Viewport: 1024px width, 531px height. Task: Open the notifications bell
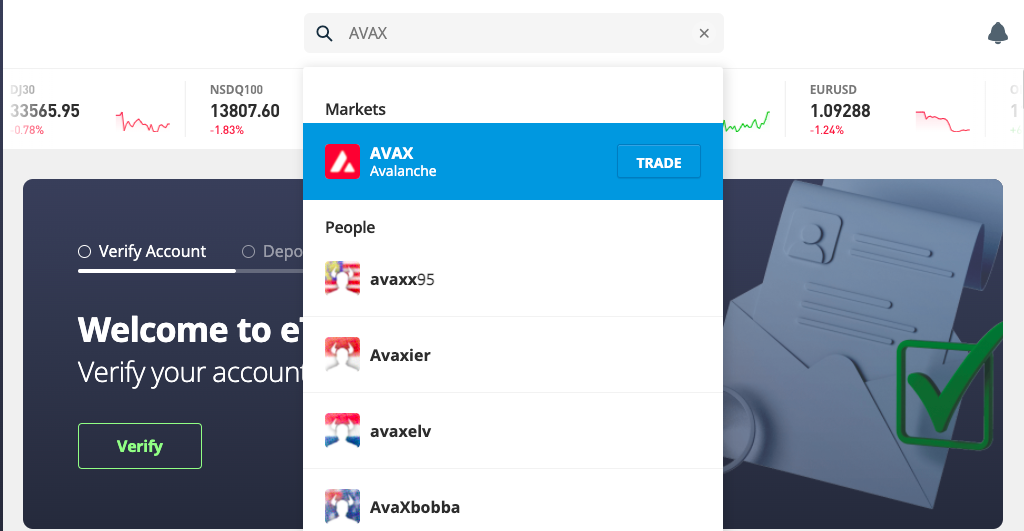[x=997, y=33]
